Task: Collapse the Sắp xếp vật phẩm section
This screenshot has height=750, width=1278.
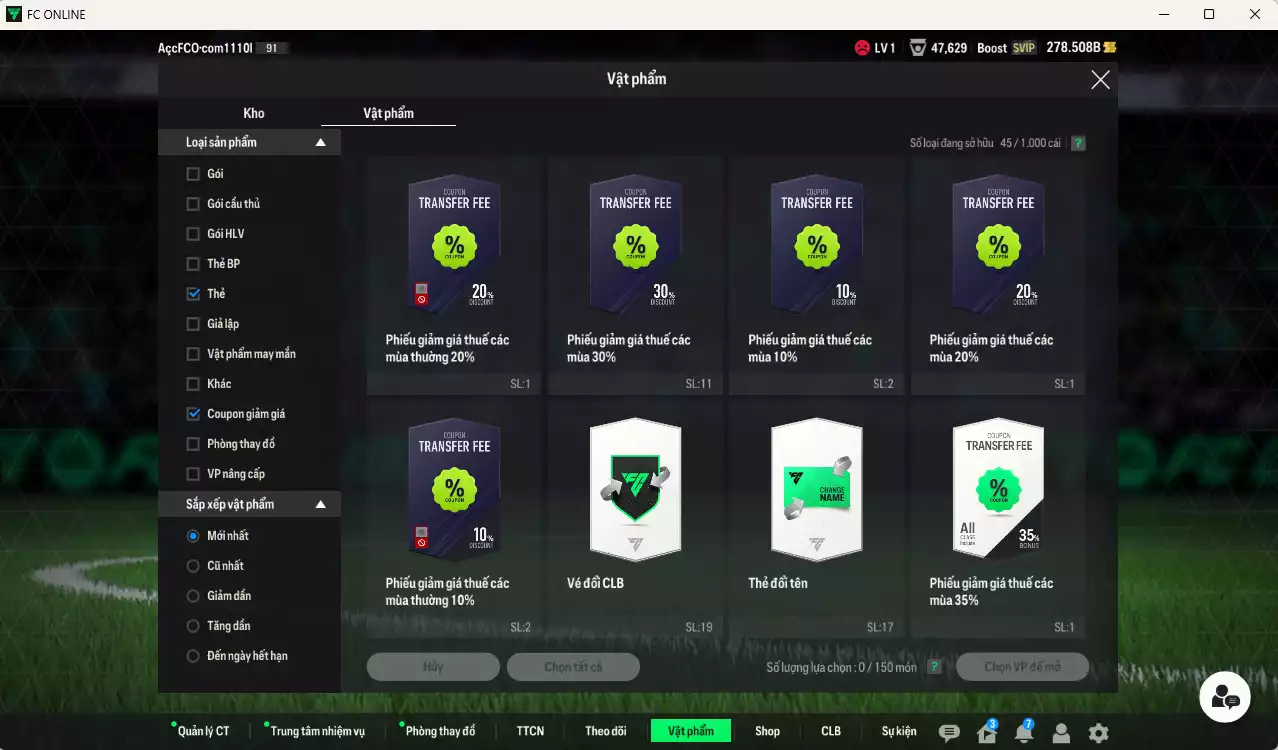Action: pyautogui.click(x=320, y=505)
